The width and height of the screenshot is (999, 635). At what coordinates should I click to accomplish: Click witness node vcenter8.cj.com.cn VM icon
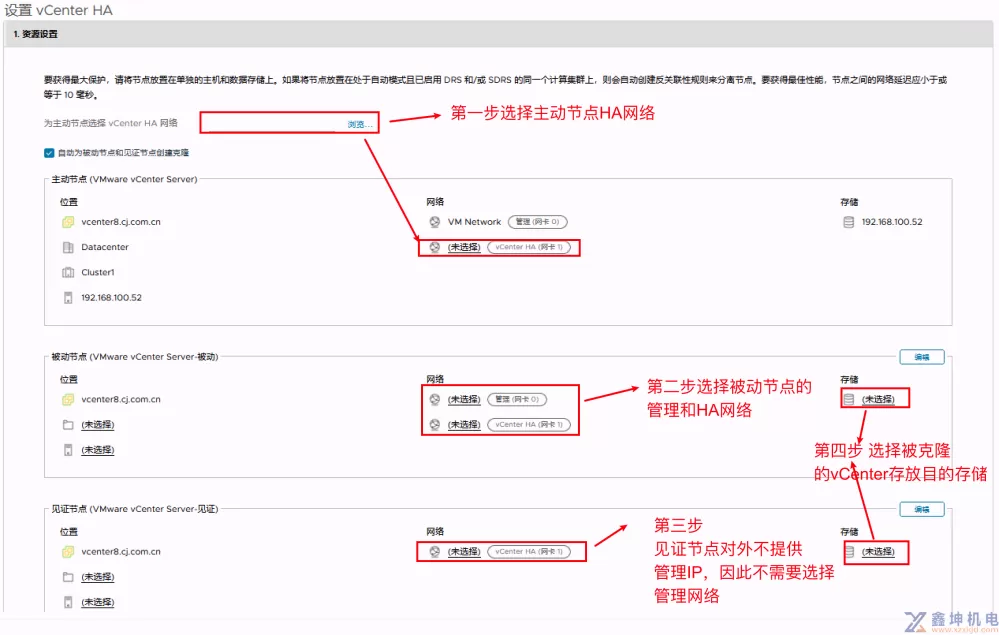click(x=68, y=552)
